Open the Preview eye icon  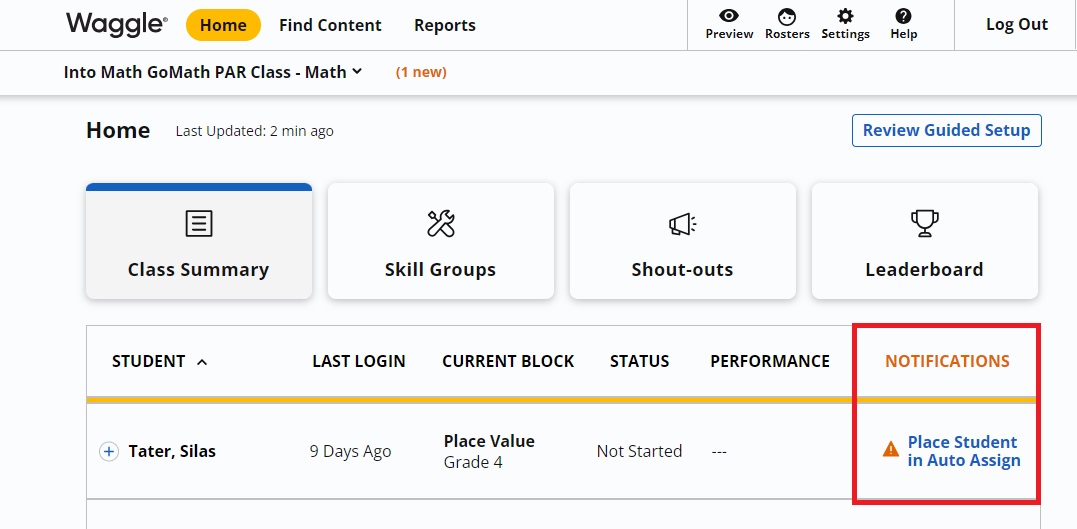729,16
